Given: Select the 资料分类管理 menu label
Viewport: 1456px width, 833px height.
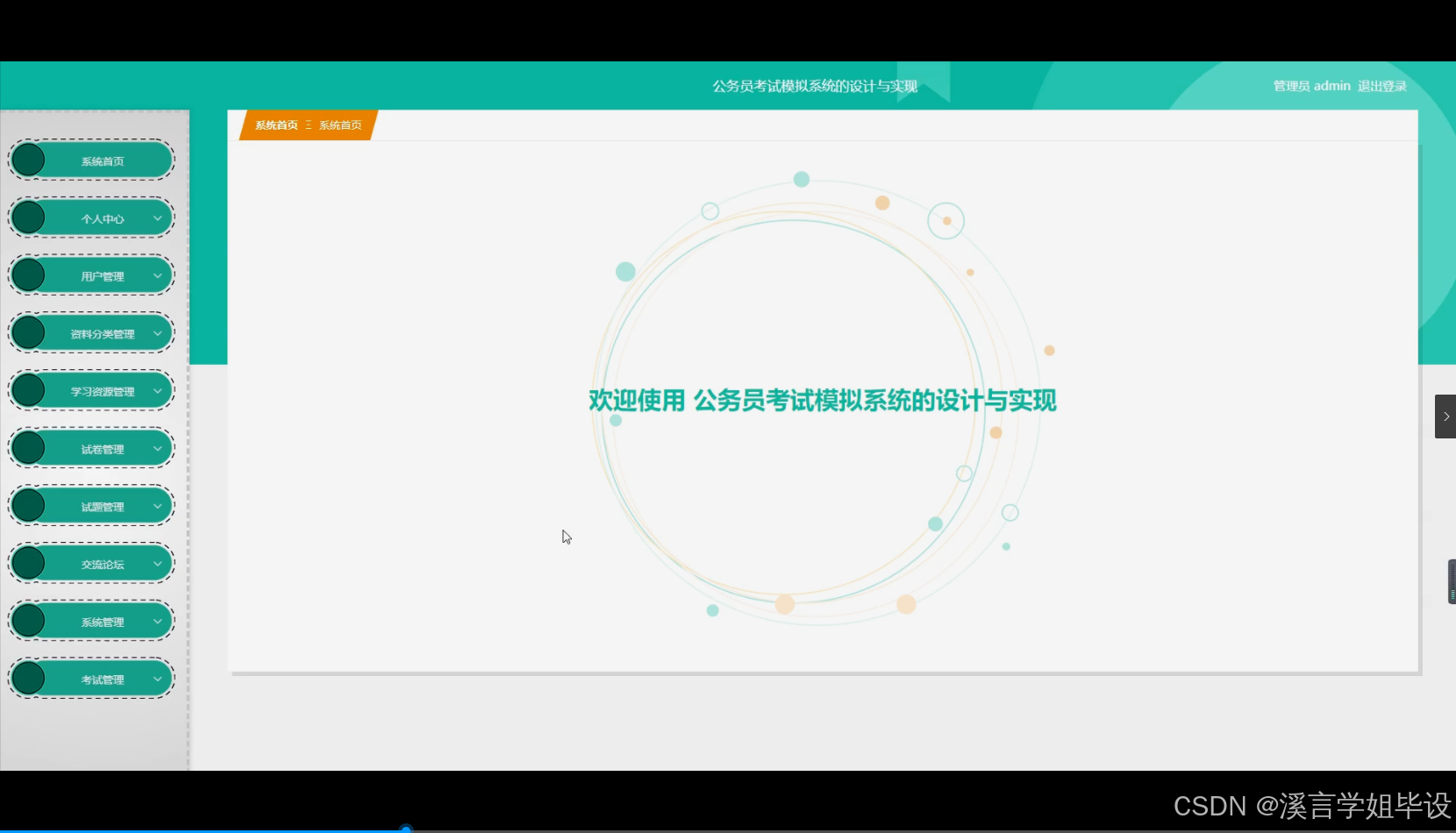Looking at the screenshot, I should [x=103, y=334].
